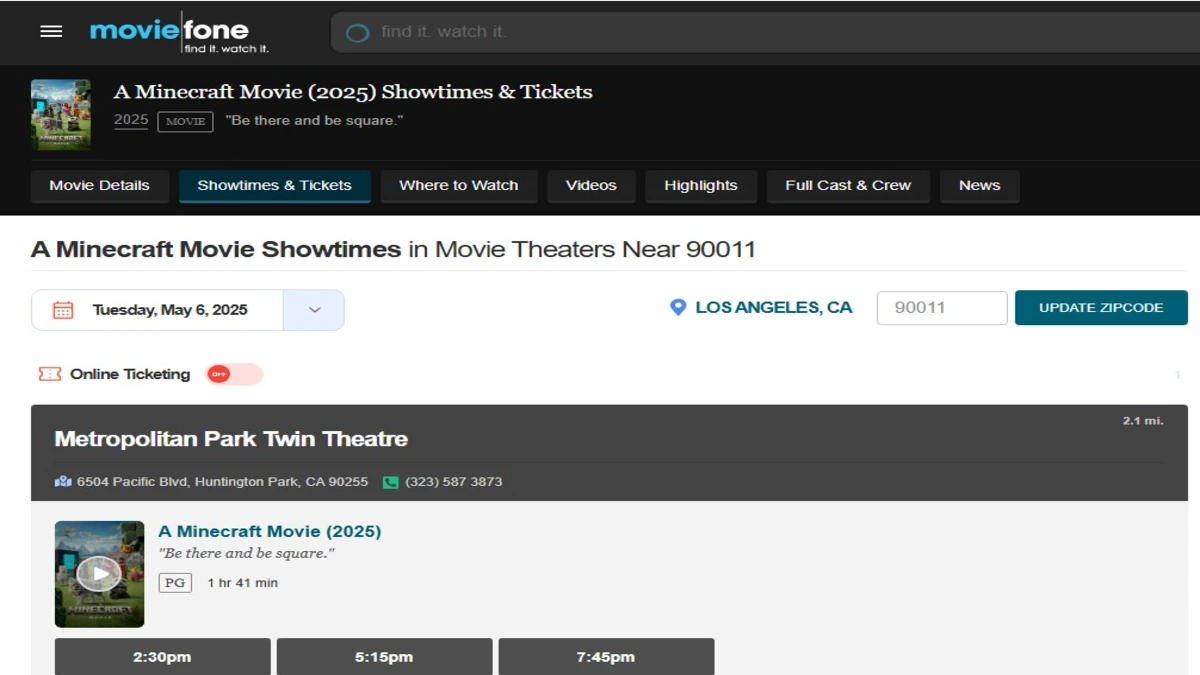The image size is (1200, 675).
Task: Open the hamburger menu icon
Action: tap(51, 31)
